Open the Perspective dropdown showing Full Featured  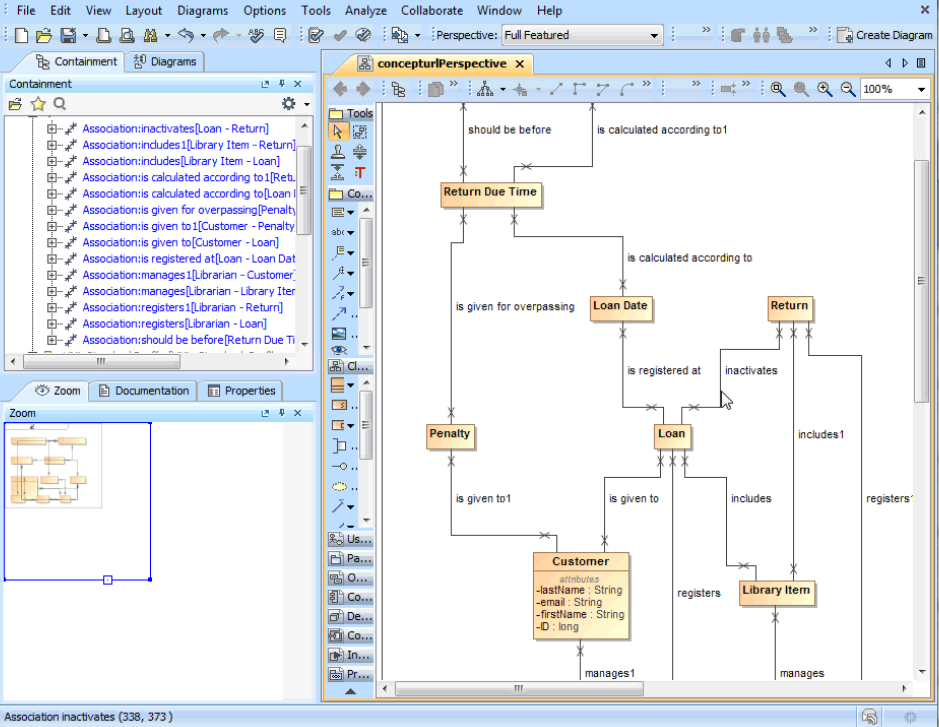(582, 35)
